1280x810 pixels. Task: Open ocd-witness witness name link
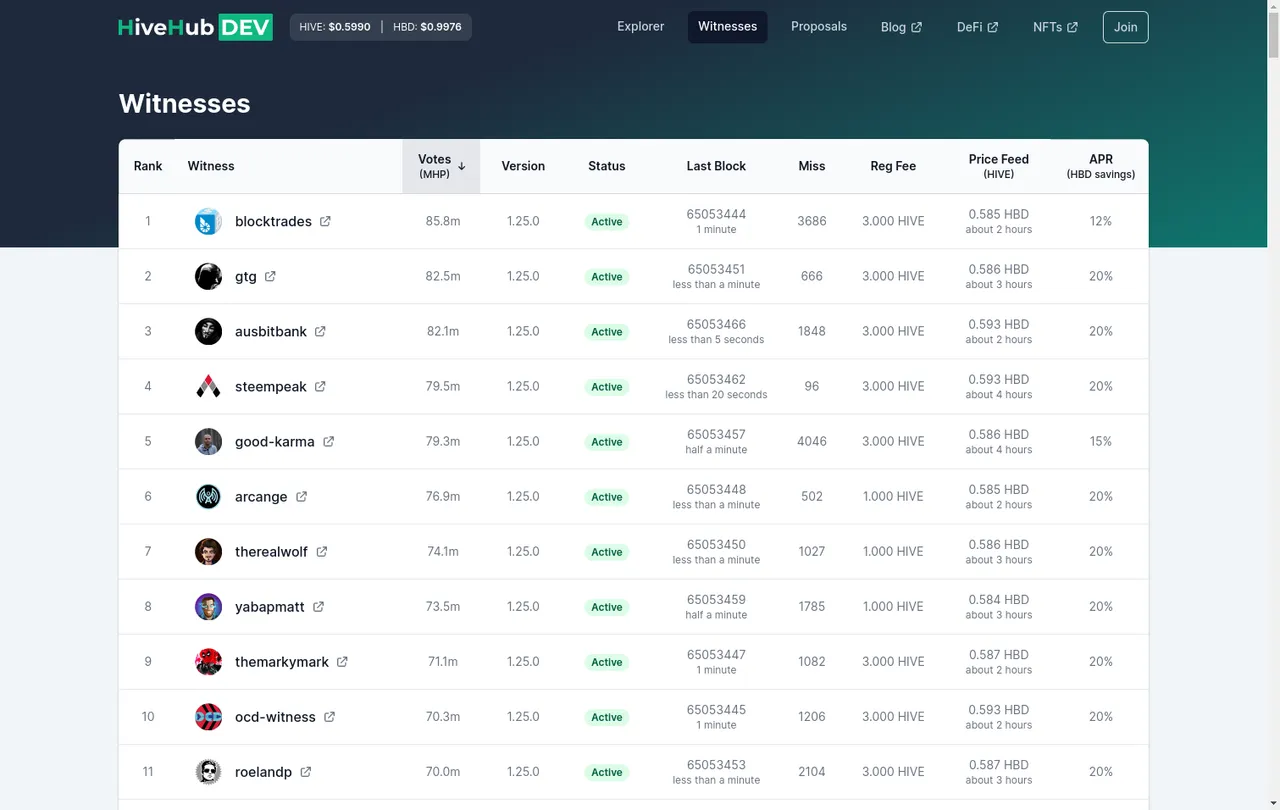pos(275,716)
